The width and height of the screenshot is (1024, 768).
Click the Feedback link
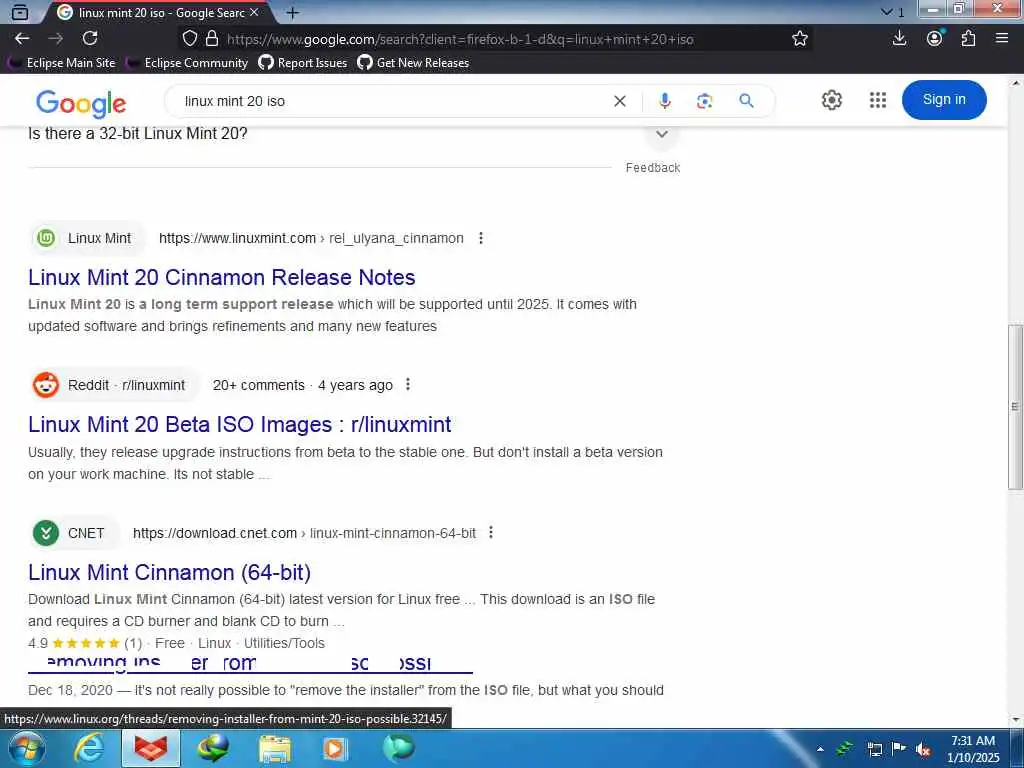[x=652, y=168]
